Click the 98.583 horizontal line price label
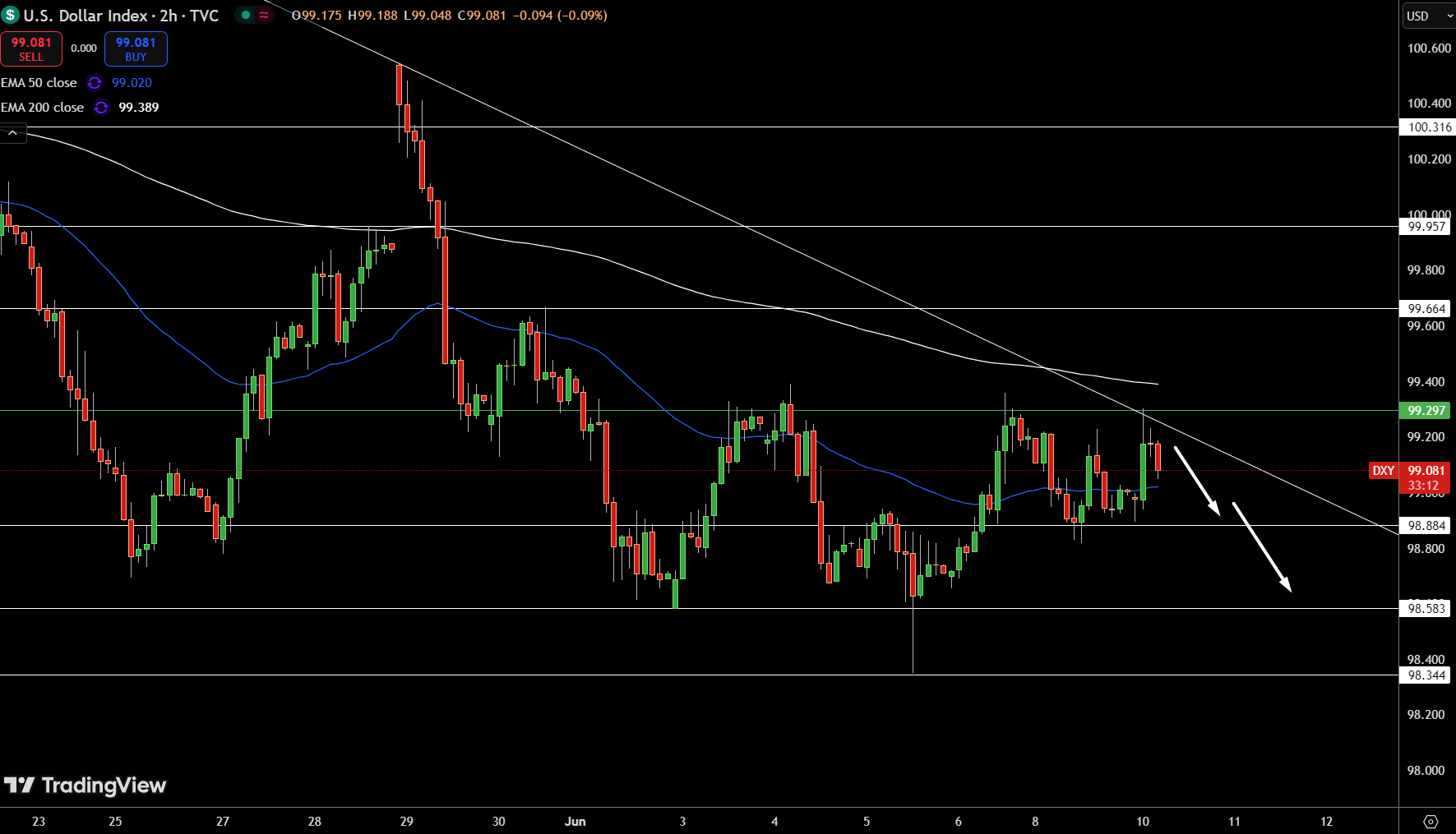 pyautogui.click(x=1426, y=609)
